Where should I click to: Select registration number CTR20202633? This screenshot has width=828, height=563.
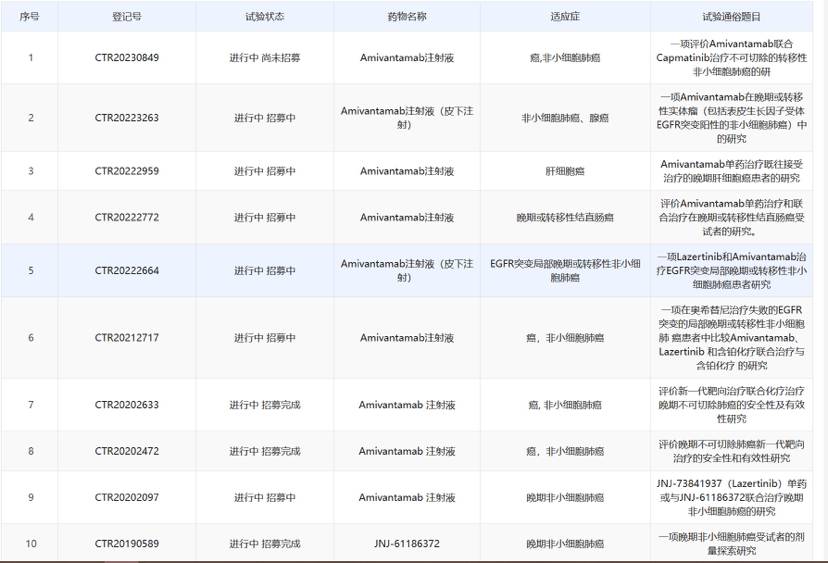[x=126, y=405]
